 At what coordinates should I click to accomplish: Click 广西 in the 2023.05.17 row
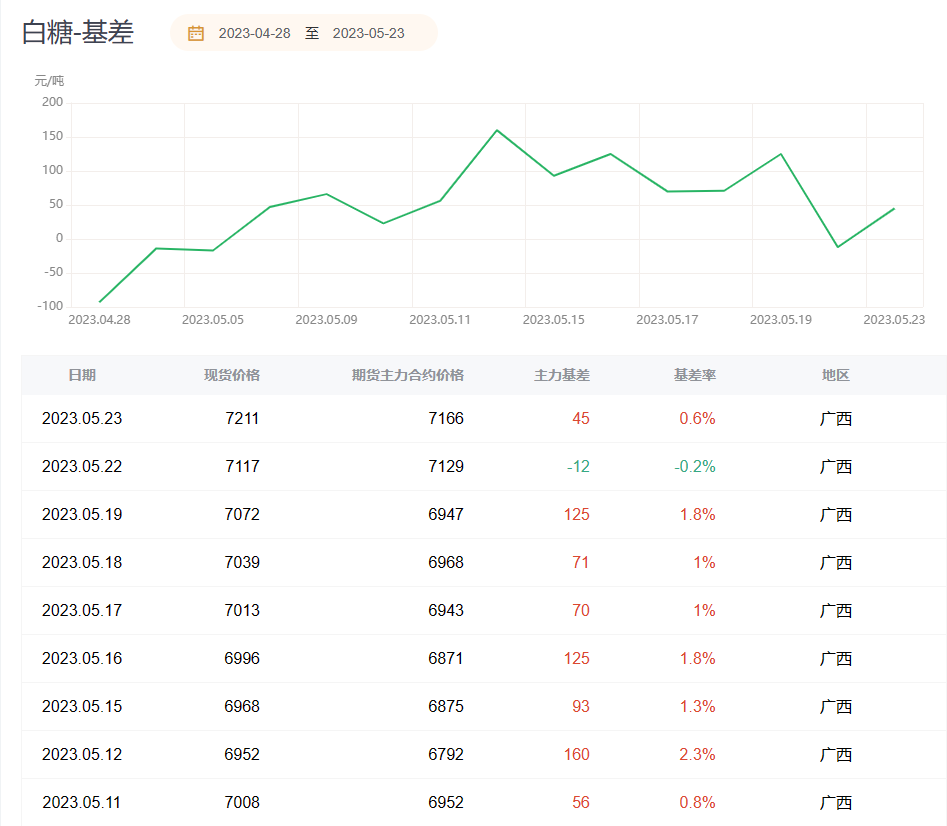[836, 610]
